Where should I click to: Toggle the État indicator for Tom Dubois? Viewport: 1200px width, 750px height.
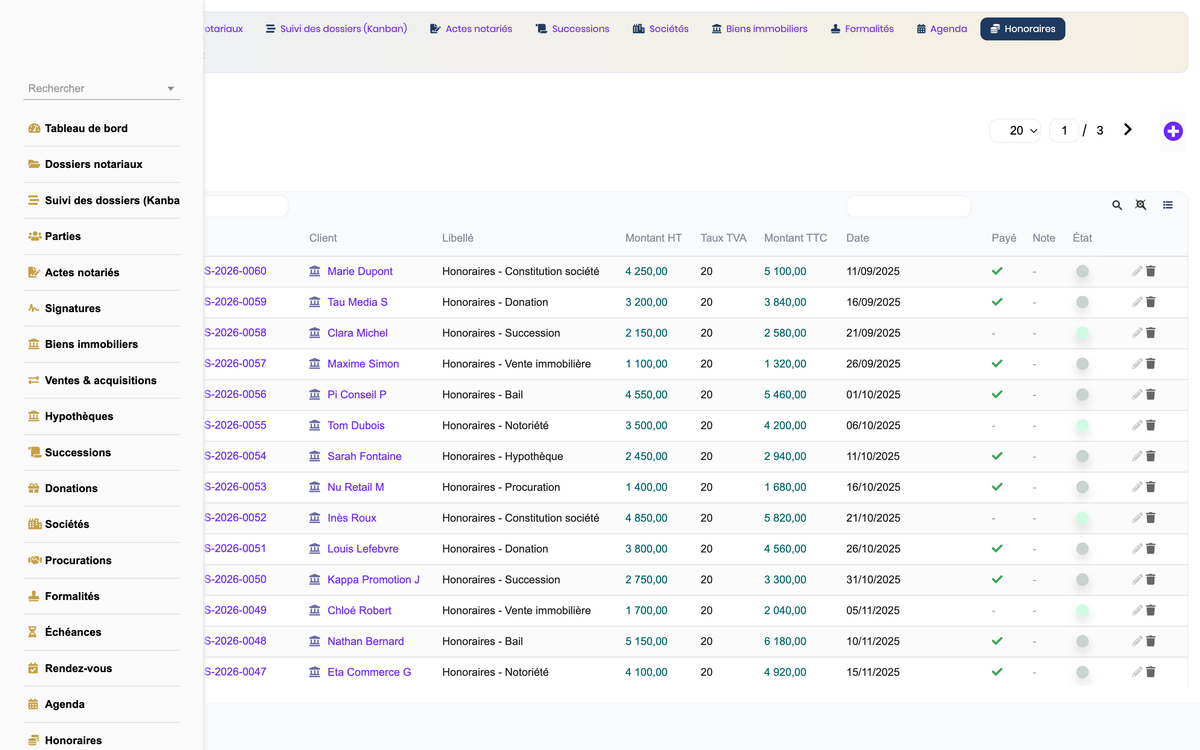click(1082, 426)
